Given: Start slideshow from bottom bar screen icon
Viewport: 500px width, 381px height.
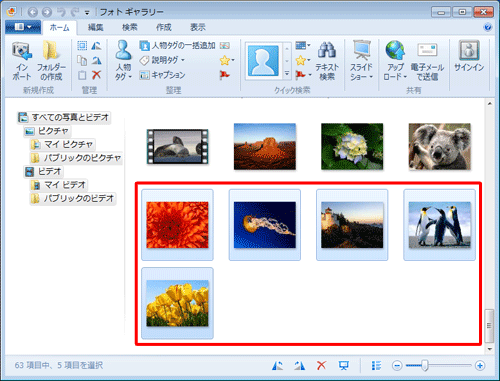Looking at the screenshot, I should (x=344, y=366).
